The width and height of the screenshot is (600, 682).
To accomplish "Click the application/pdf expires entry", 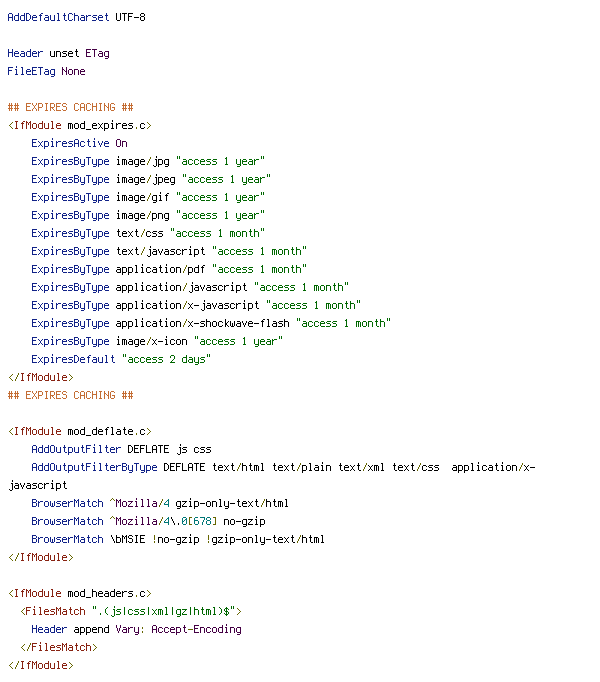I will 169,269.
